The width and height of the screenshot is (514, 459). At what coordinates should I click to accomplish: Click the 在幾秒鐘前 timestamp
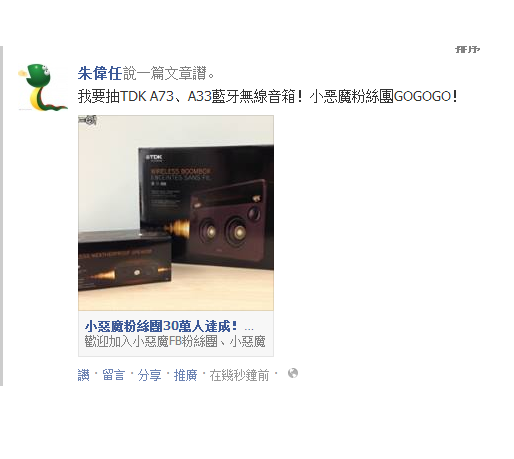tap(239, 375)
